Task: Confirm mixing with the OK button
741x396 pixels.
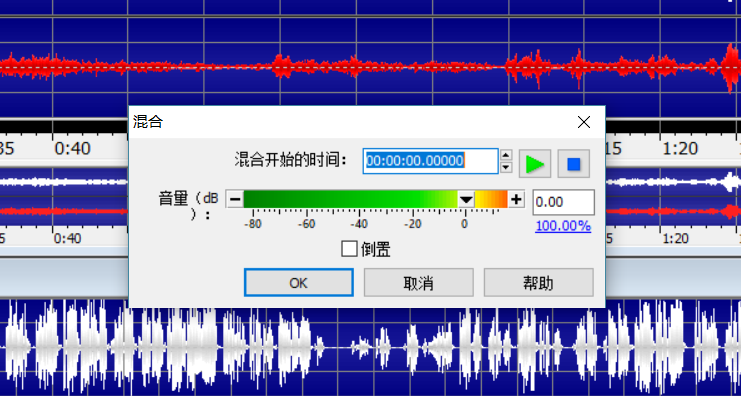Action: (299, 283)
